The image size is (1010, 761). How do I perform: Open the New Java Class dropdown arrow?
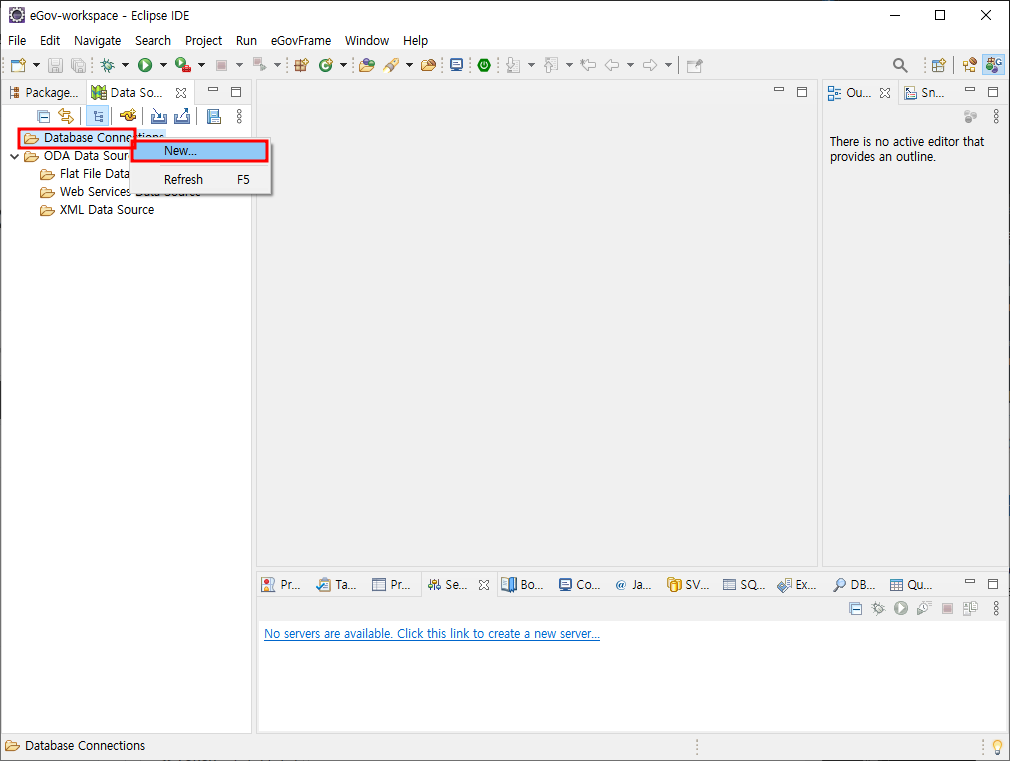(343, 65)
